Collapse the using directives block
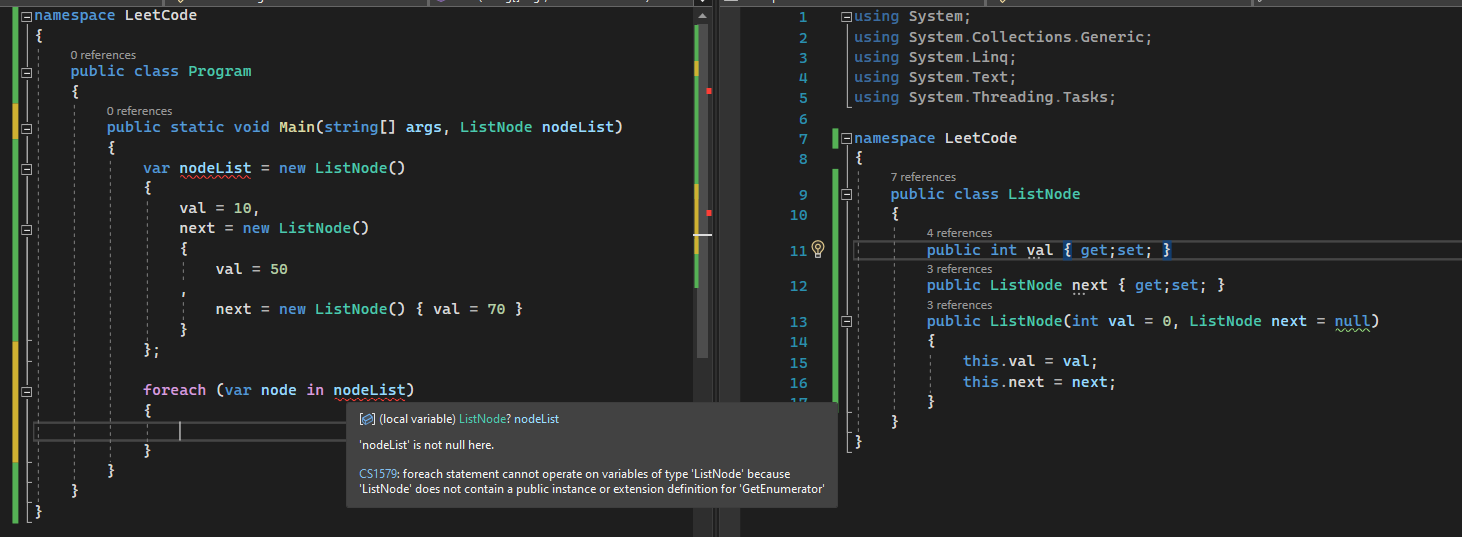 point(847,17)
